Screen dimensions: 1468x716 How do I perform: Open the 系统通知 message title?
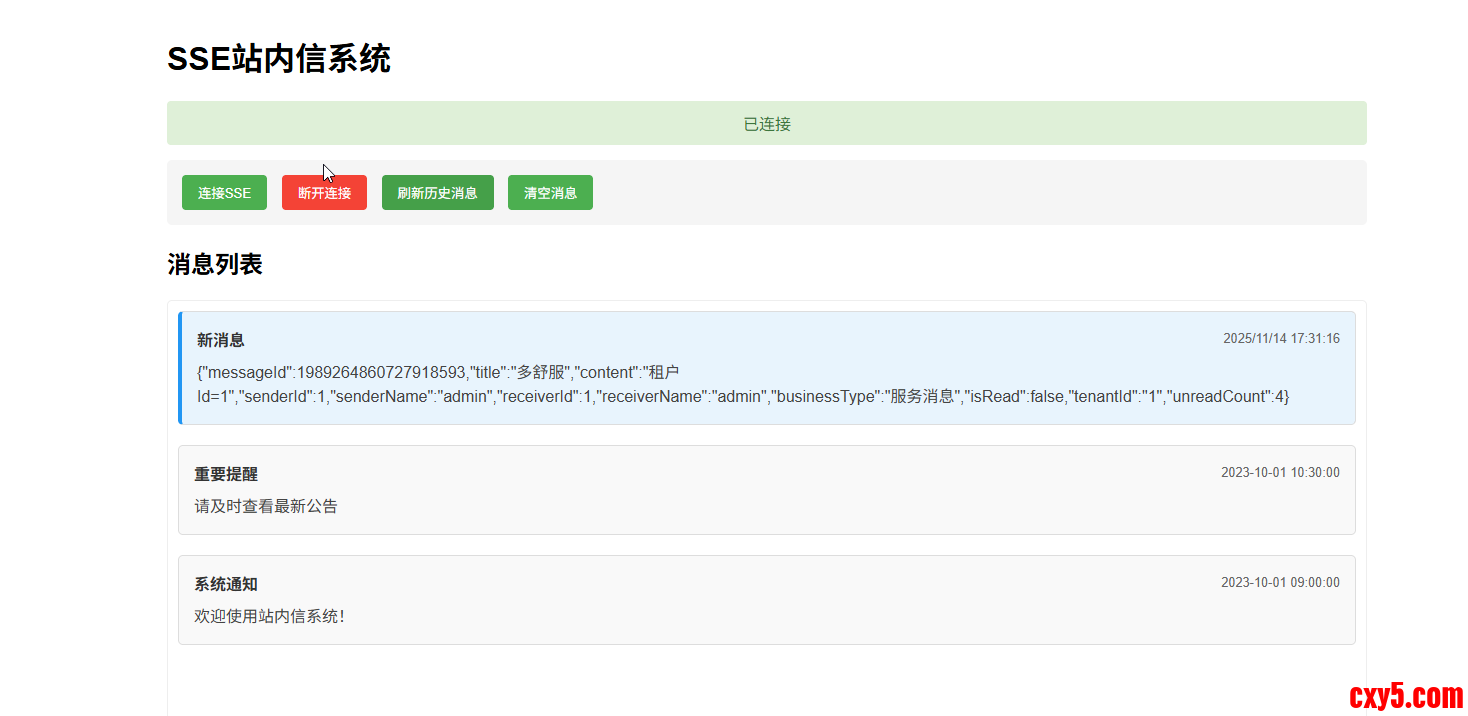pos(226,584)
